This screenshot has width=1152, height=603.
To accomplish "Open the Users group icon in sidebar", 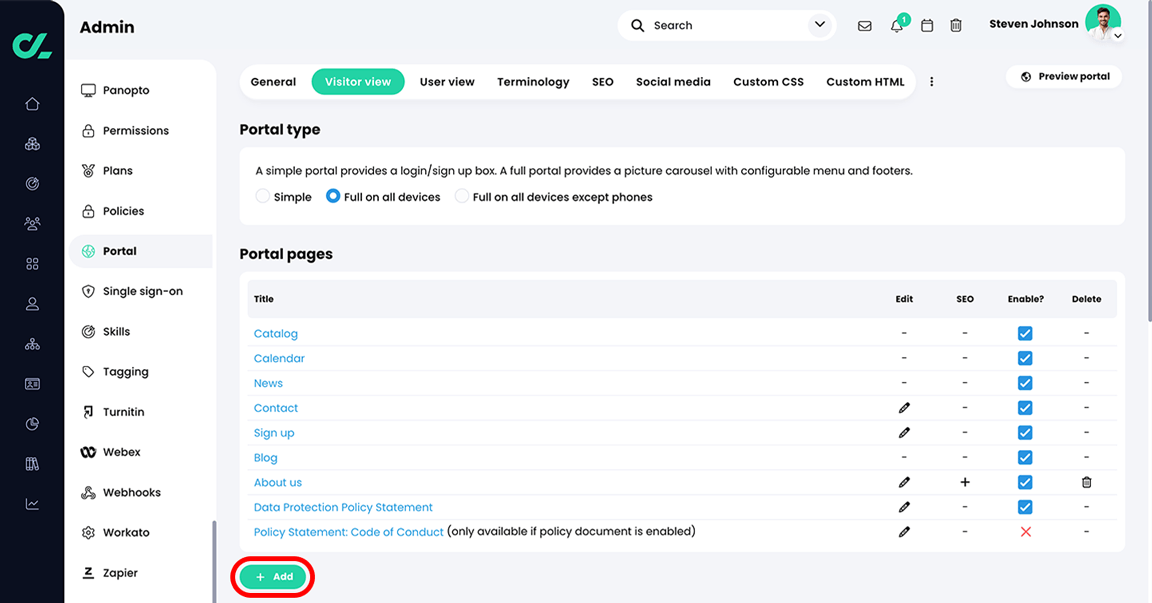I will coord(32,223).
